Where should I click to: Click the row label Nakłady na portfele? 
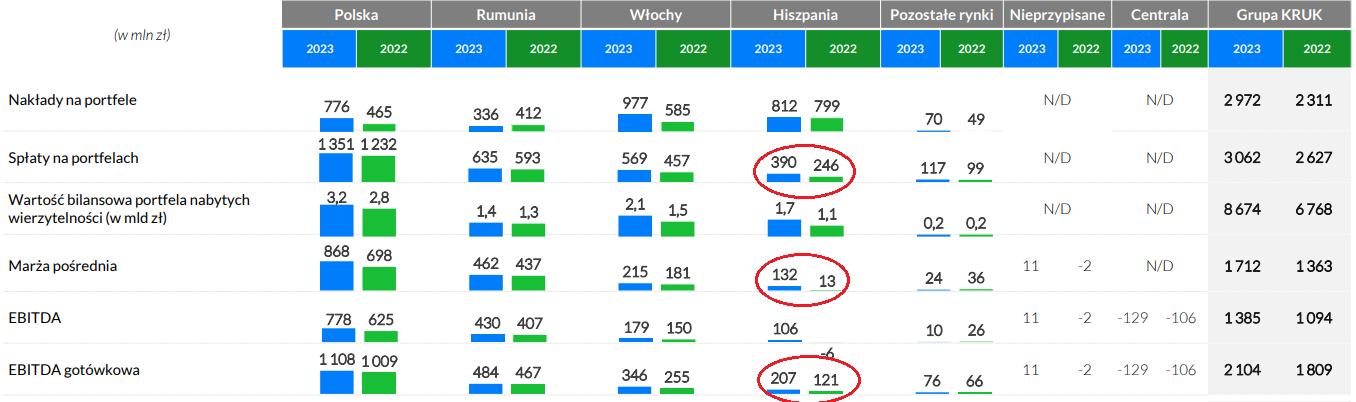pyautogui.click(x=72, y=100)
